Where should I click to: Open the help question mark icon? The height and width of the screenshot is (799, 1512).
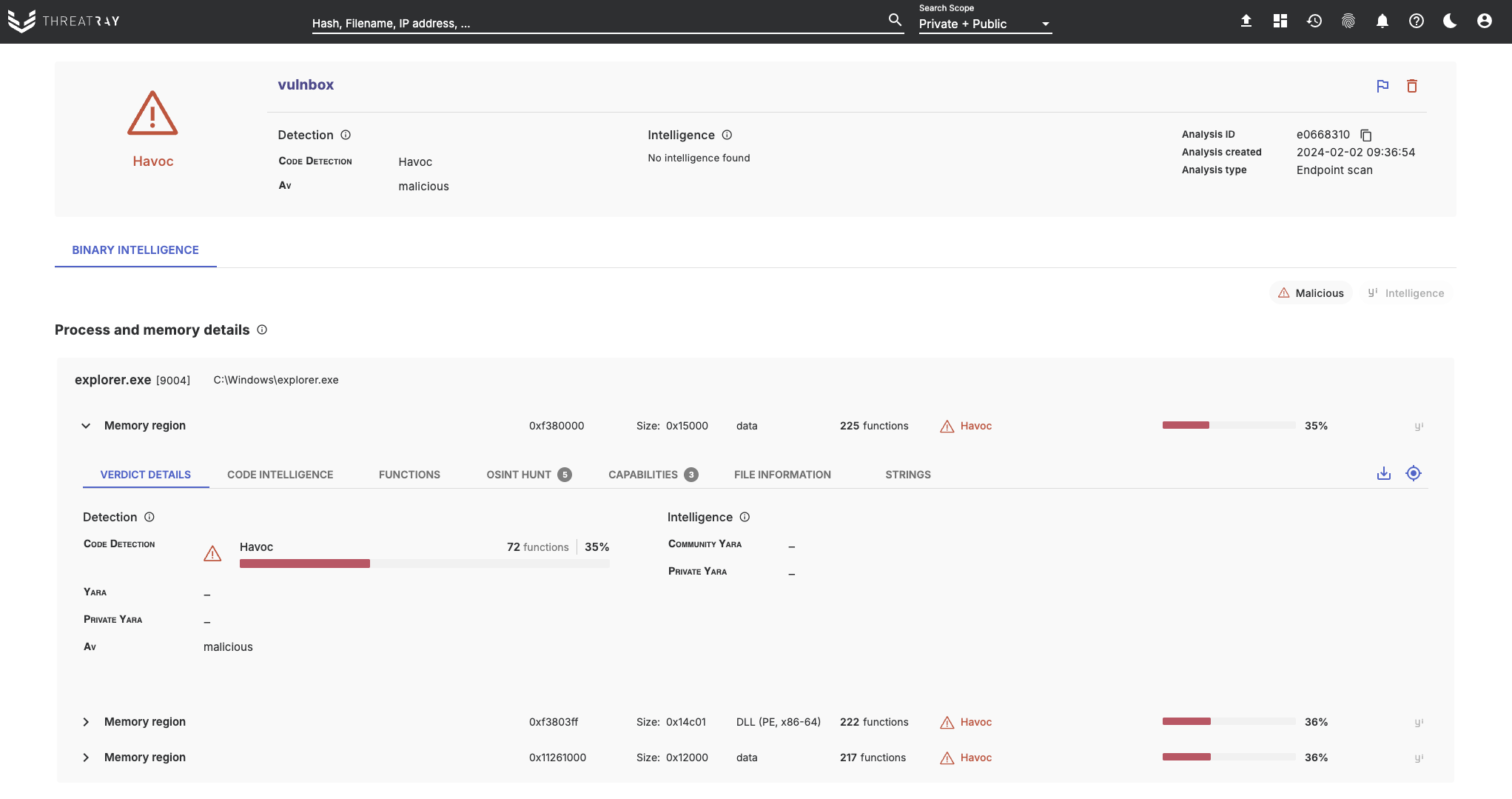(1417, 21)
